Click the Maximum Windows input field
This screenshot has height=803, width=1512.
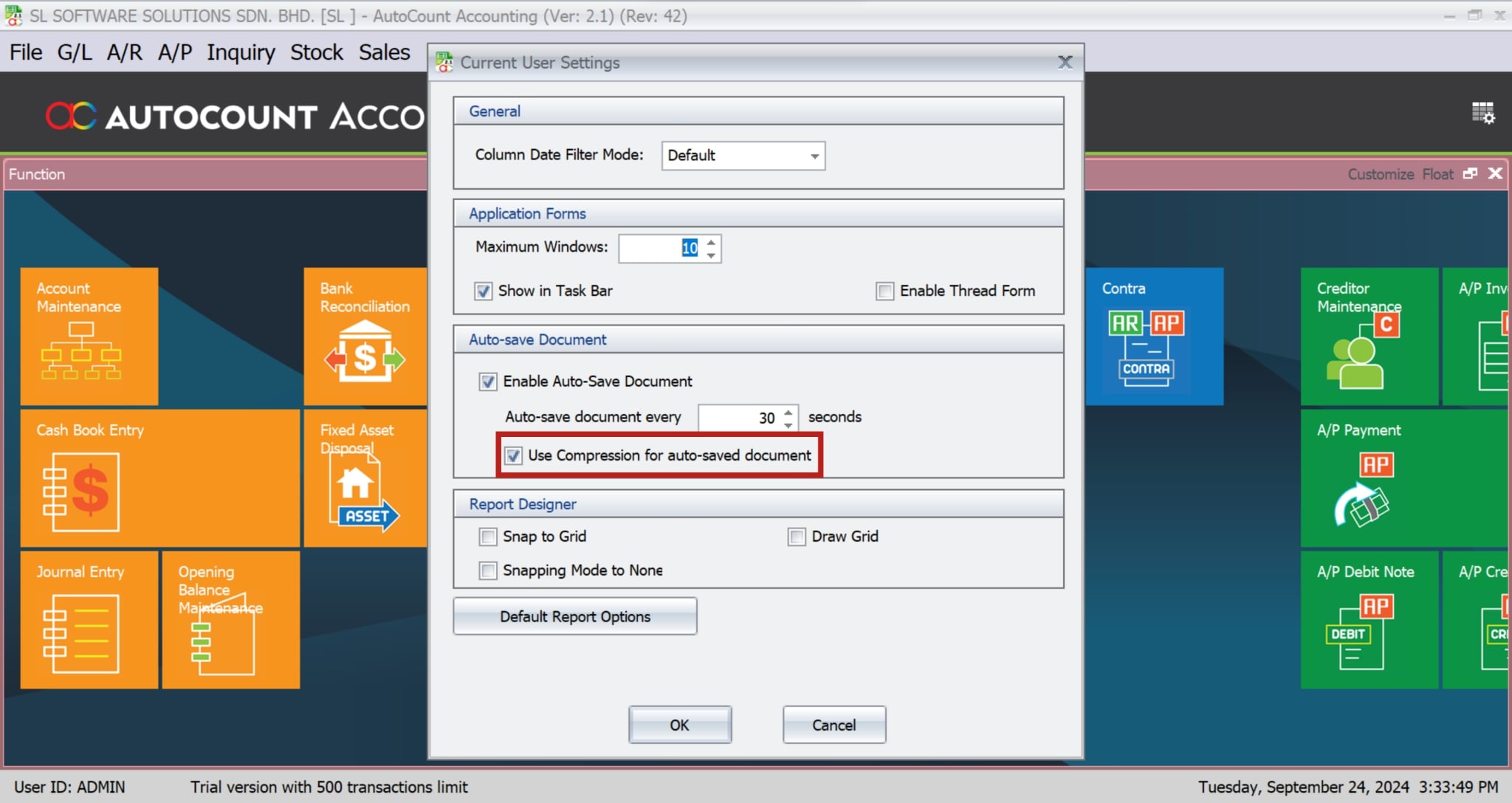point(662,248)
